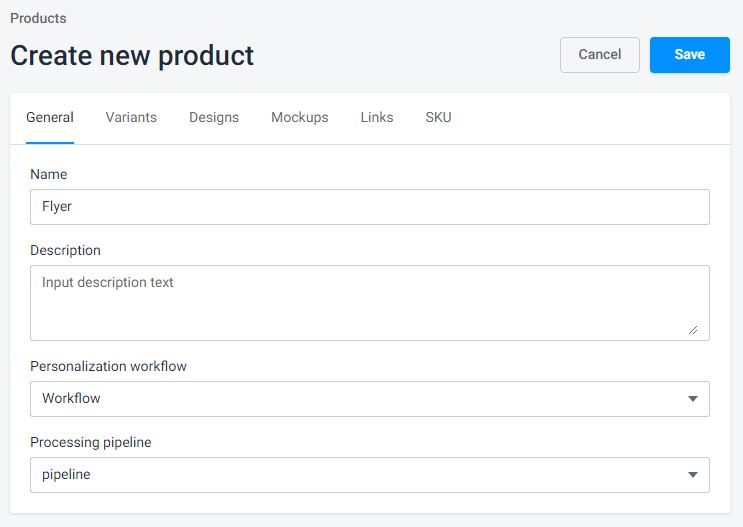The width and height of the screenshot is (743, 527).
Task: Click the Name input field containing Flyer
Action: pyautogui.click(x=370, y=207)
